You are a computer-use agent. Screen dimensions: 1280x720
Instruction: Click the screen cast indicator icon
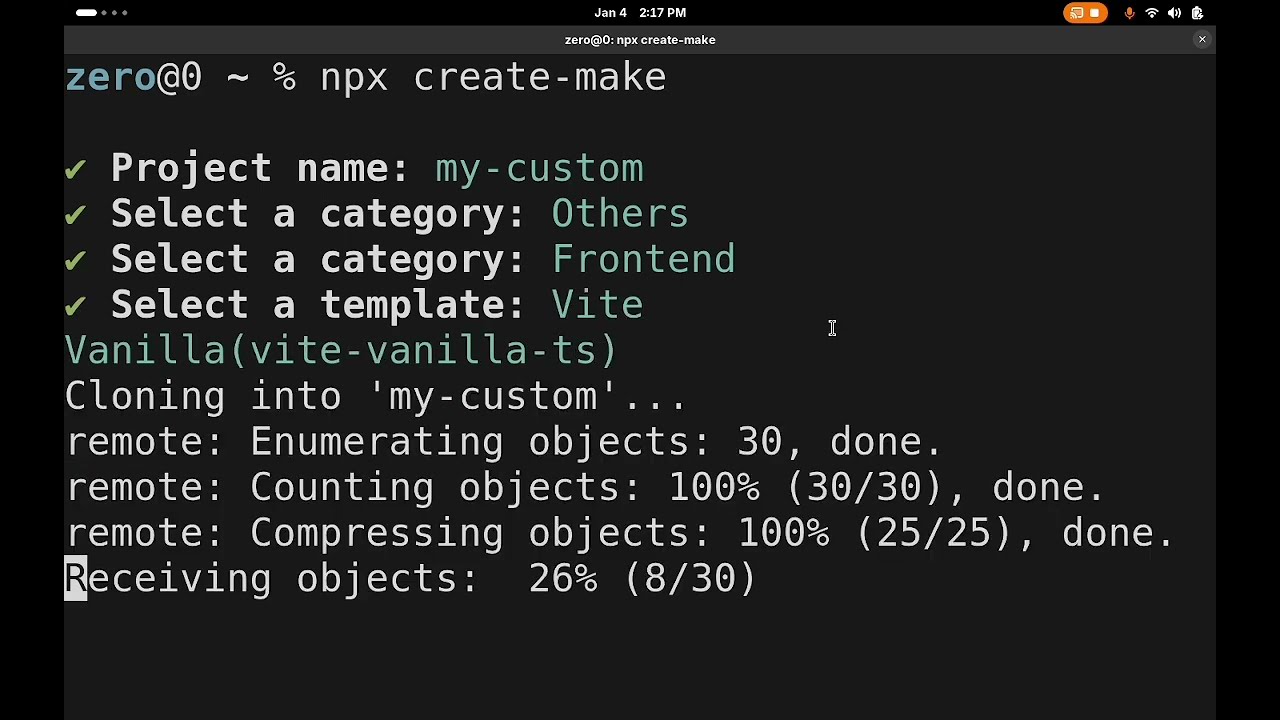pyautogui.click(x=1076, y=13)
